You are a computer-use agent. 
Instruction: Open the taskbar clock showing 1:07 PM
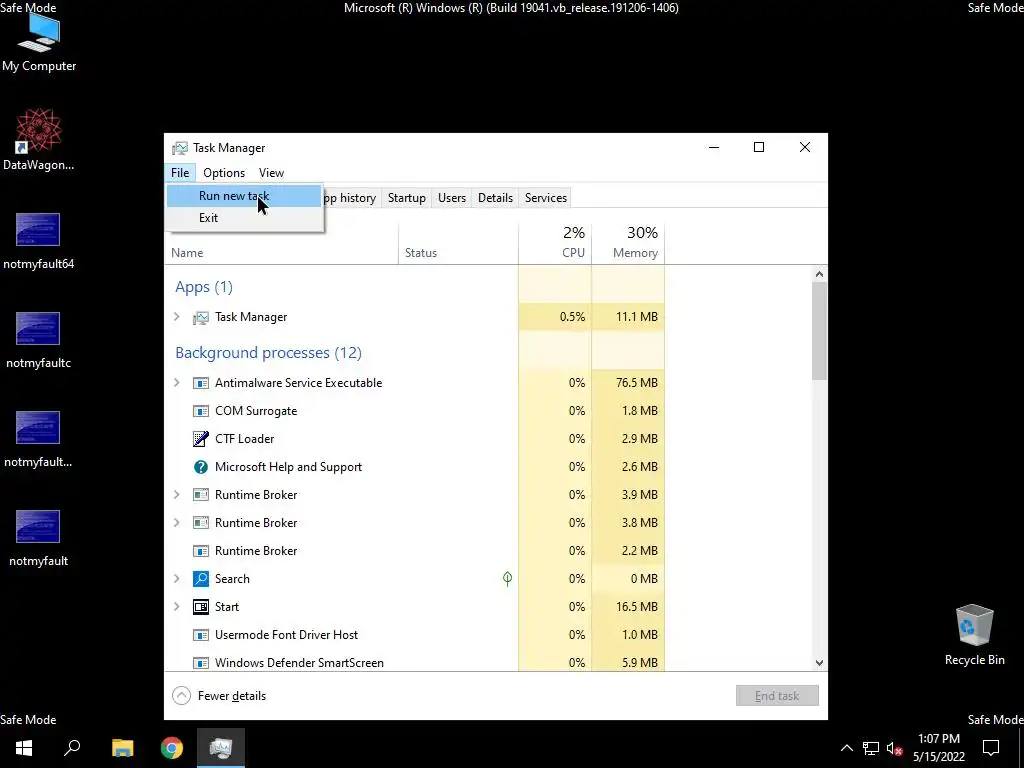click(x=938, y=748)
